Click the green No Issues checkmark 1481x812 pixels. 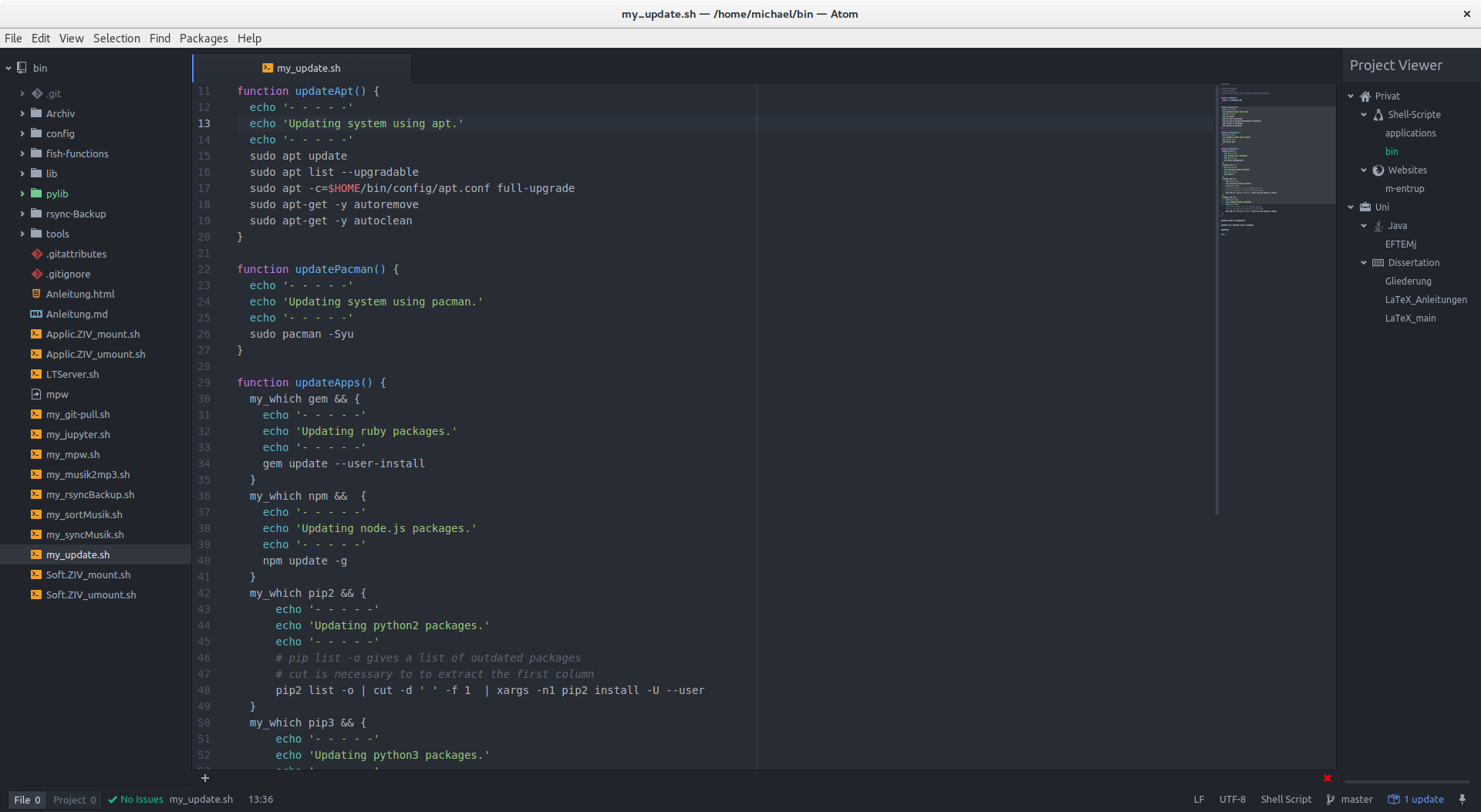coord(113,800)
